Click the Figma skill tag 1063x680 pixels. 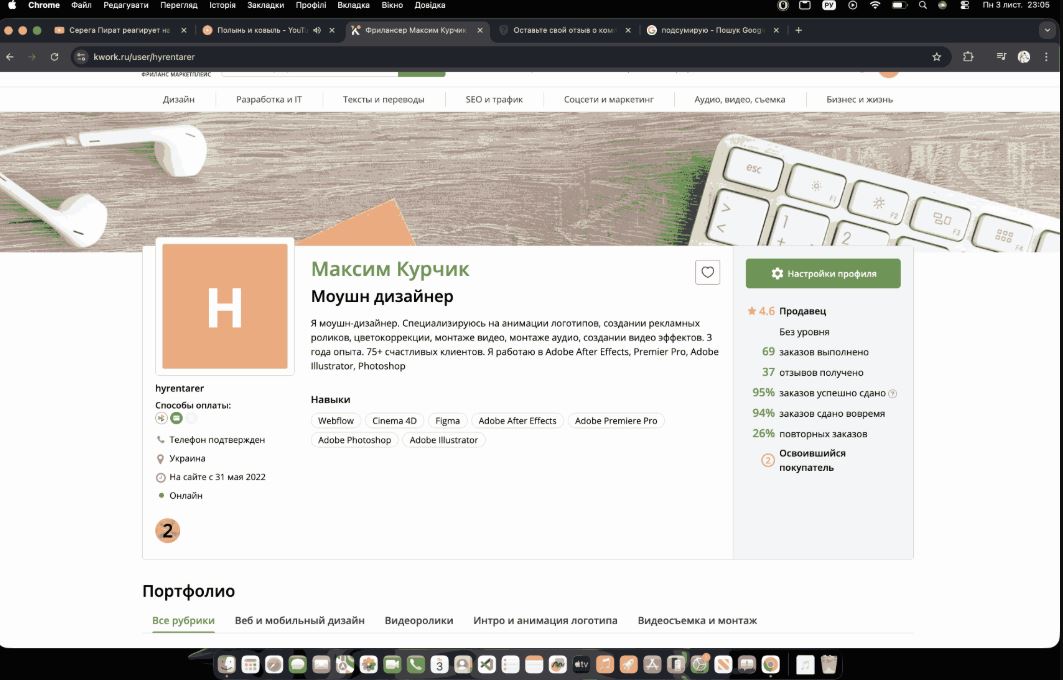447,421
